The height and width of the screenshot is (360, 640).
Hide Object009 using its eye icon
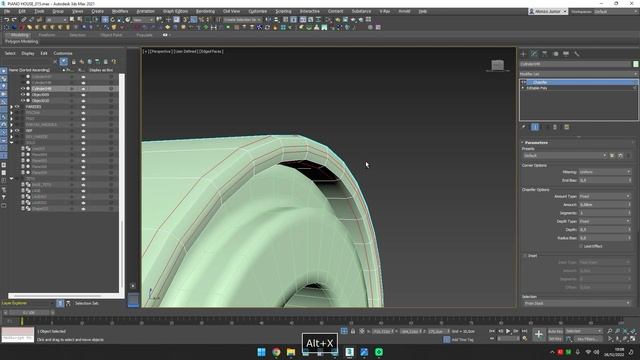[23, 95]
